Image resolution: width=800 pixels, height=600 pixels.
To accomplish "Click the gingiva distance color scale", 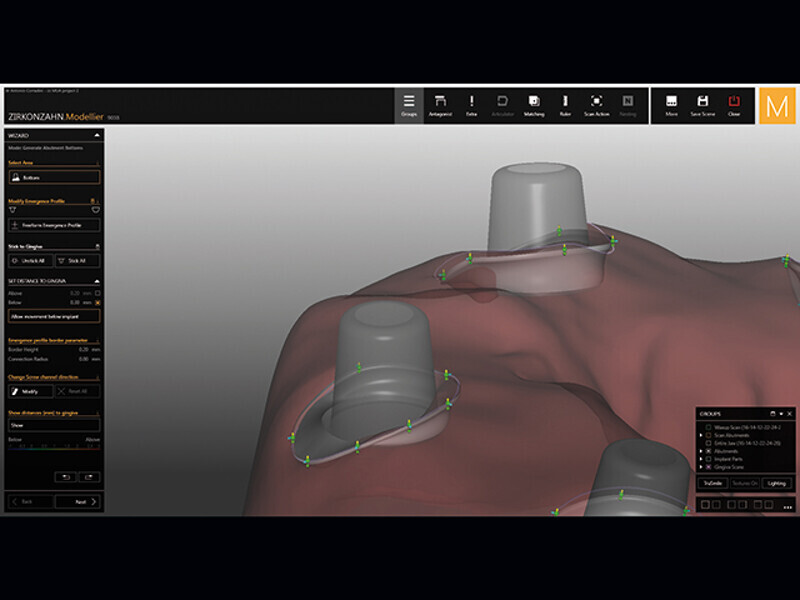I will click(54, 447).
